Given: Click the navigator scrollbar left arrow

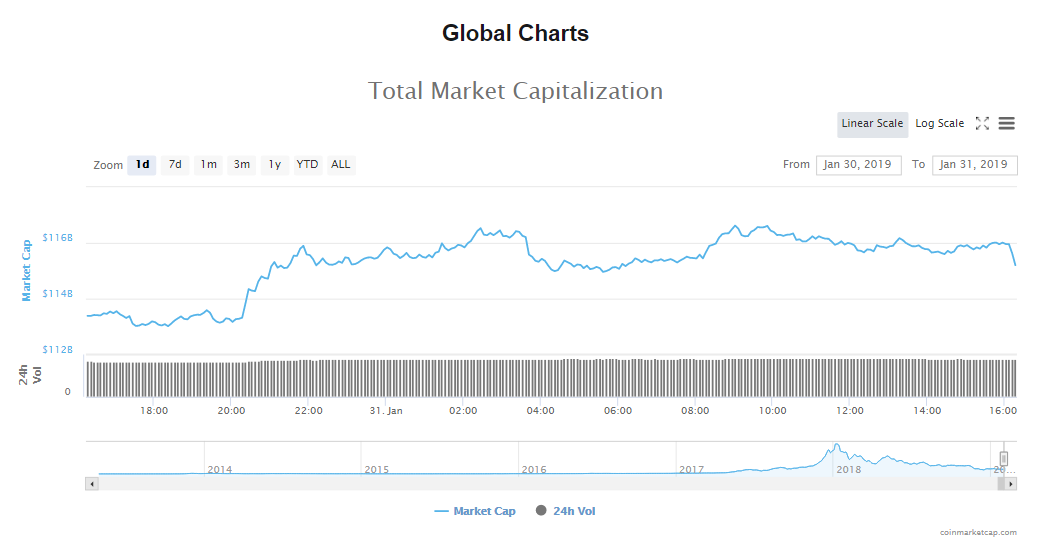Looking at the screenshot, I should [93, 484].
